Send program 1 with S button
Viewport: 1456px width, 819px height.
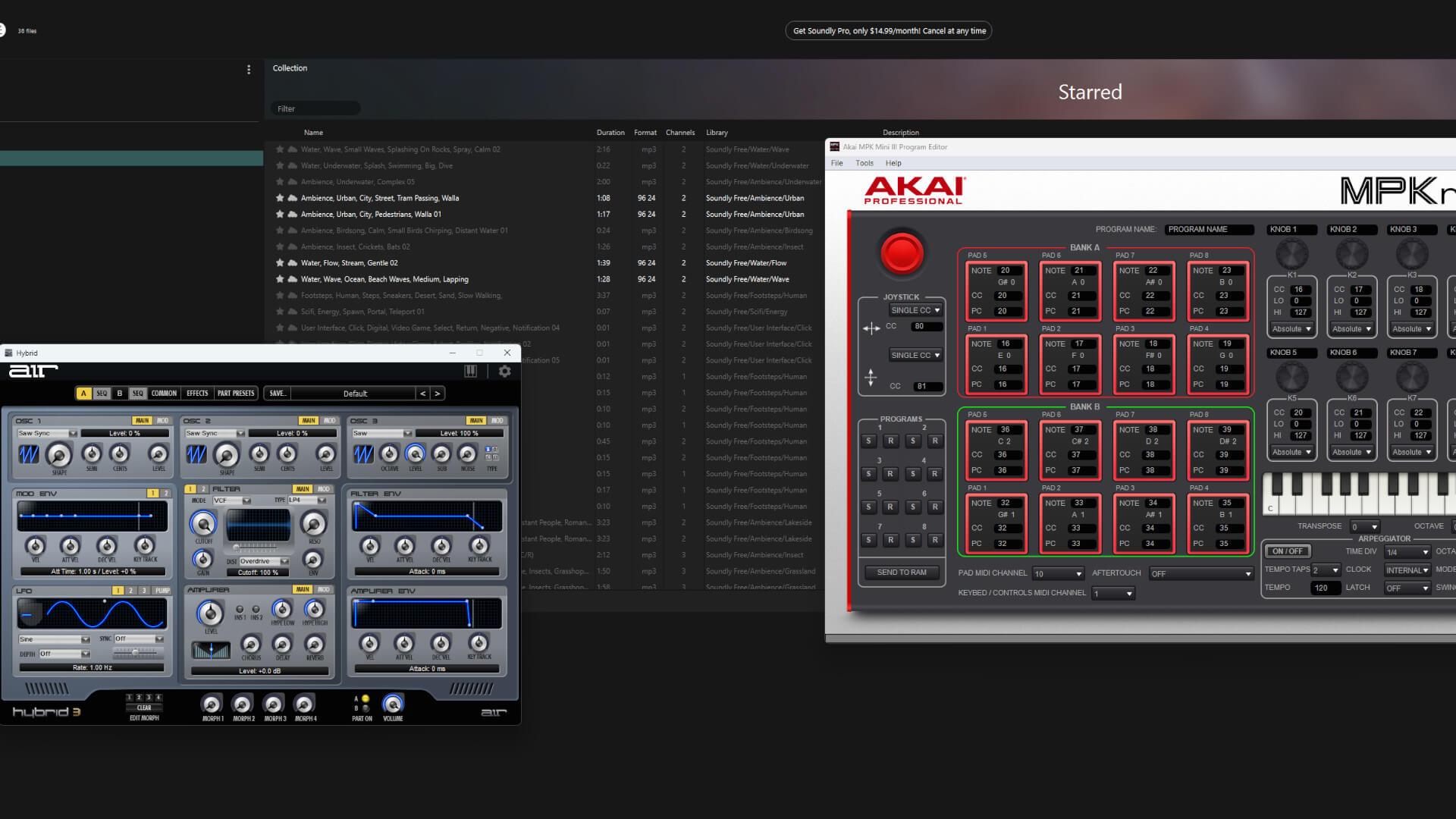pos(868,441)
